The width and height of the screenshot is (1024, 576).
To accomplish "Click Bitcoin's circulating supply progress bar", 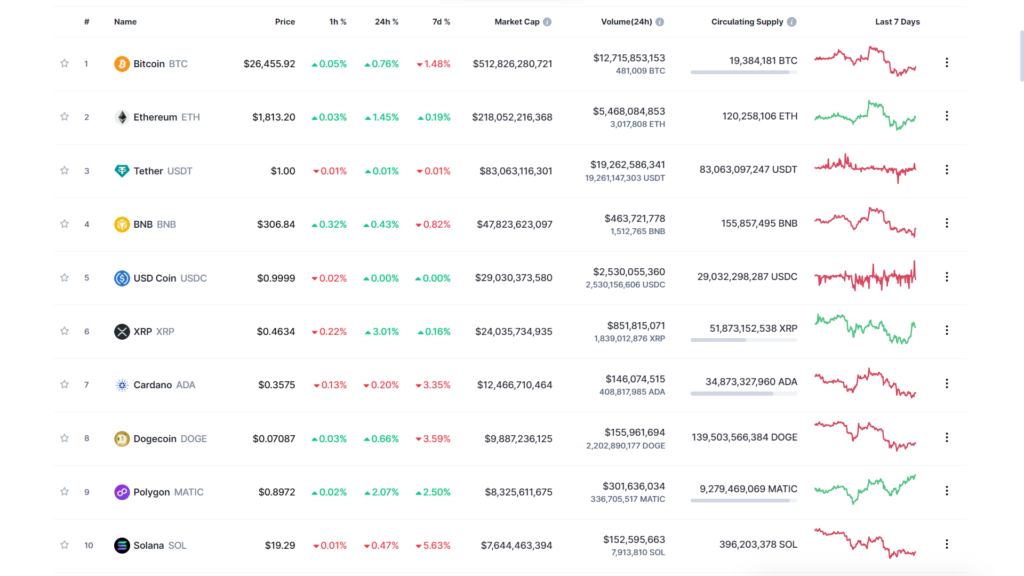I will pos(743,72).
